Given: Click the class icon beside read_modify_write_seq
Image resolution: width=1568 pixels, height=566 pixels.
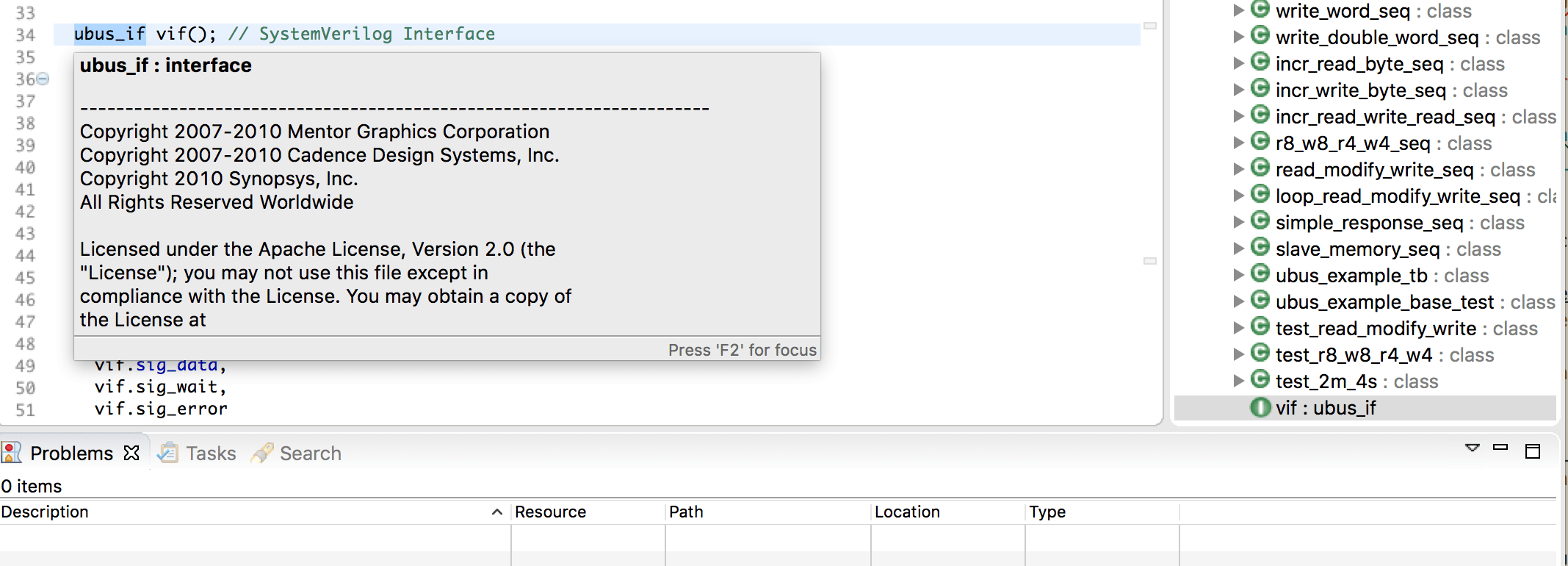Looking at the screenshot, I should pos(1260,168).
